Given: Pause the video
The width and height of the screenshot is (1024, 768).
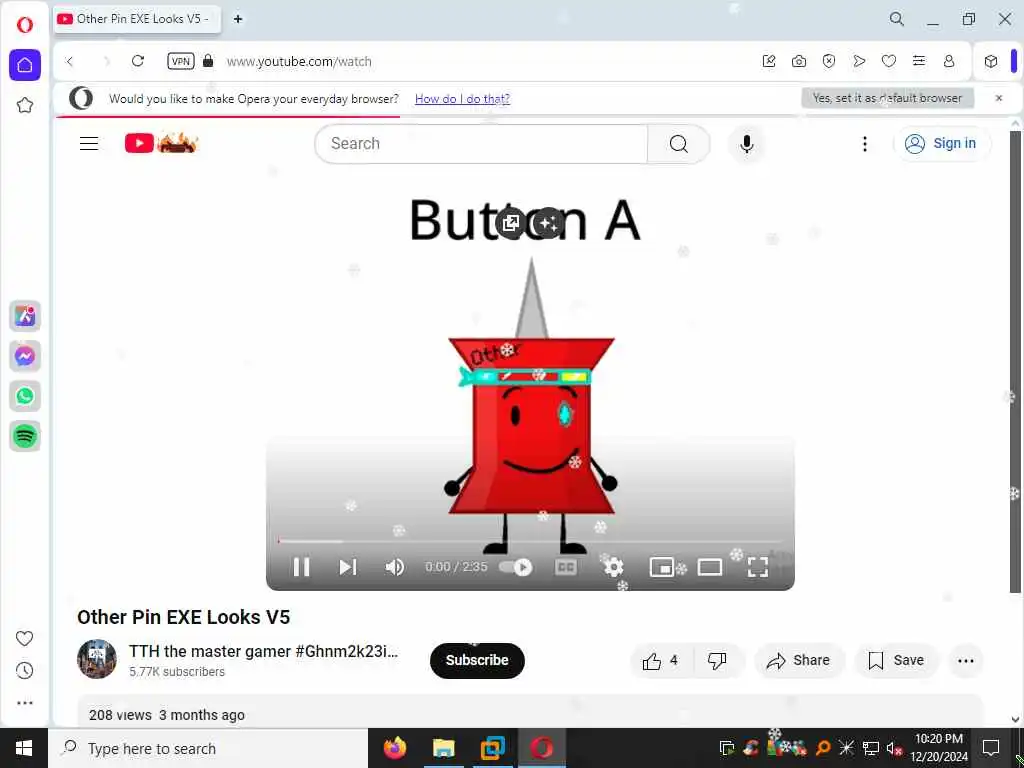Looking at the screenshot, I should 301,567.
